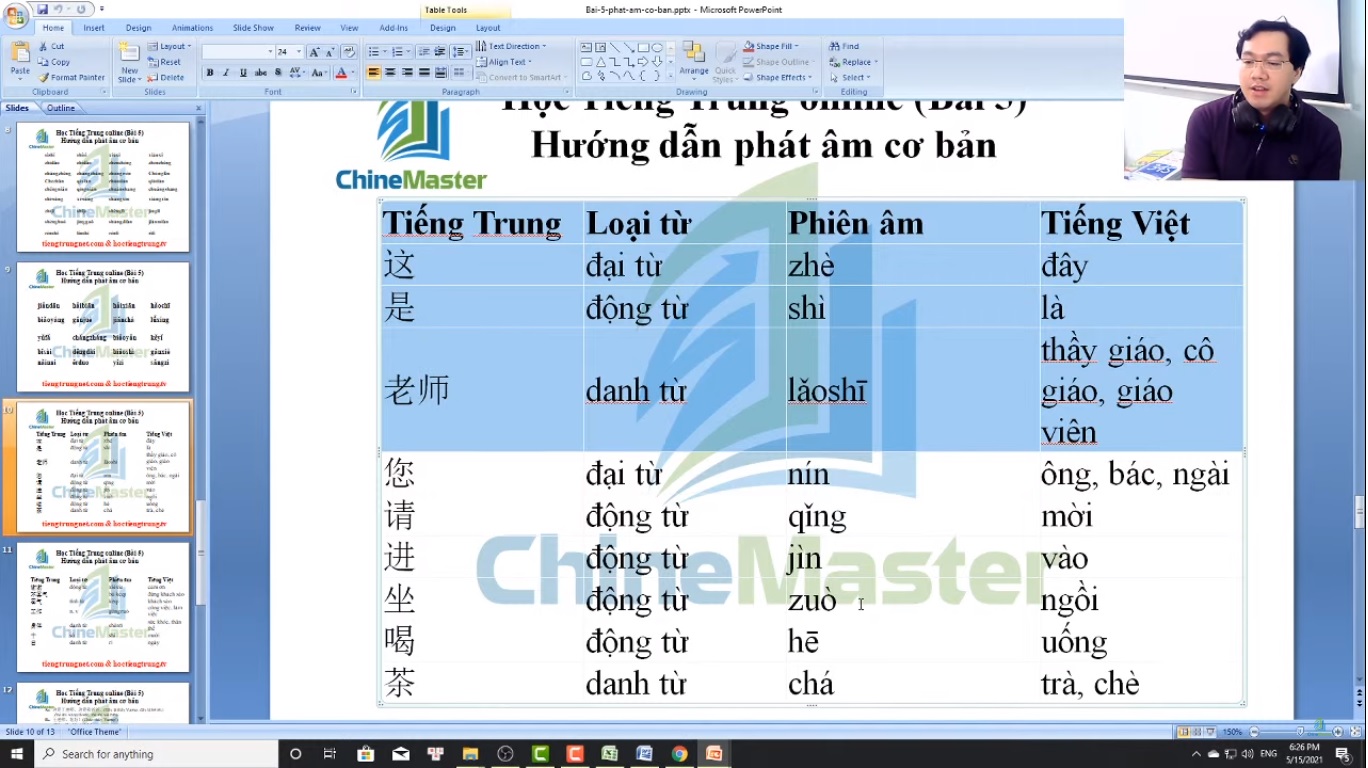Screen dimensions: 1368x768
Task: Click the Office button orb
Action: point(16,15)
